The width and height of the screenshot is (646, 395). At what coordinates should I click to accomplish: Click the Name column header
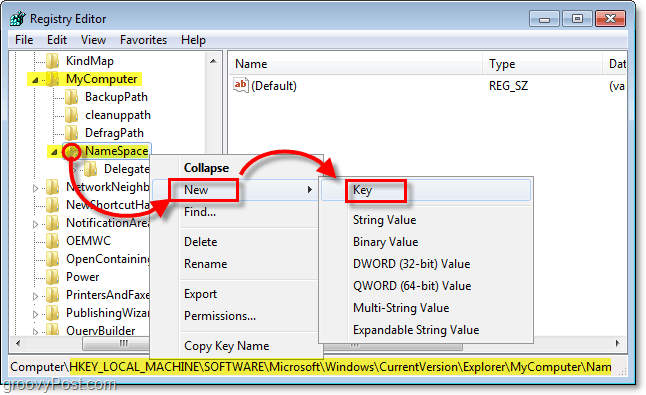pos(355,64)
